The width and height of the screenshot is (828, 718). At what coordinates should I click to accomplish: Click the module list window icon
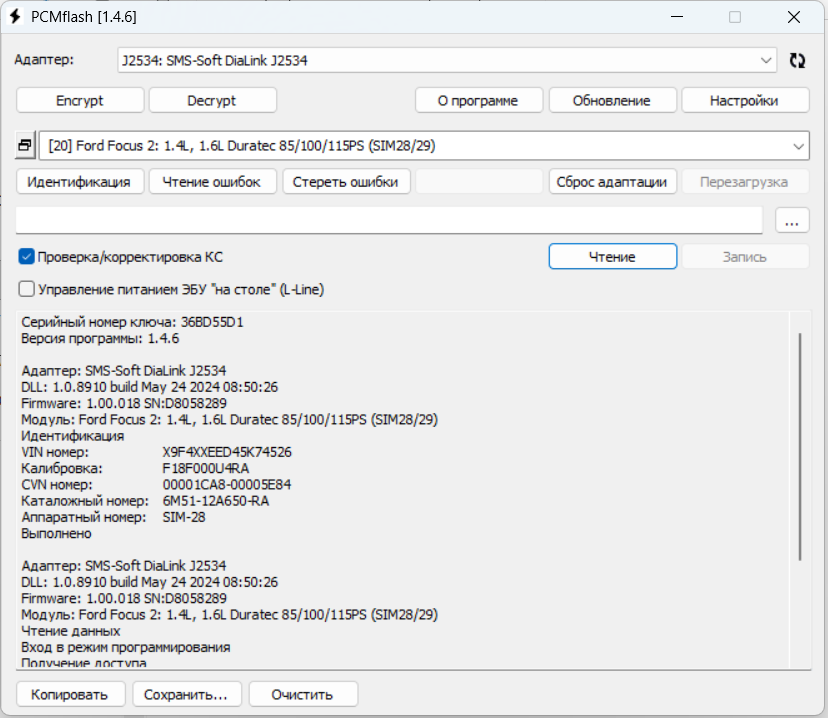(26, 146)
